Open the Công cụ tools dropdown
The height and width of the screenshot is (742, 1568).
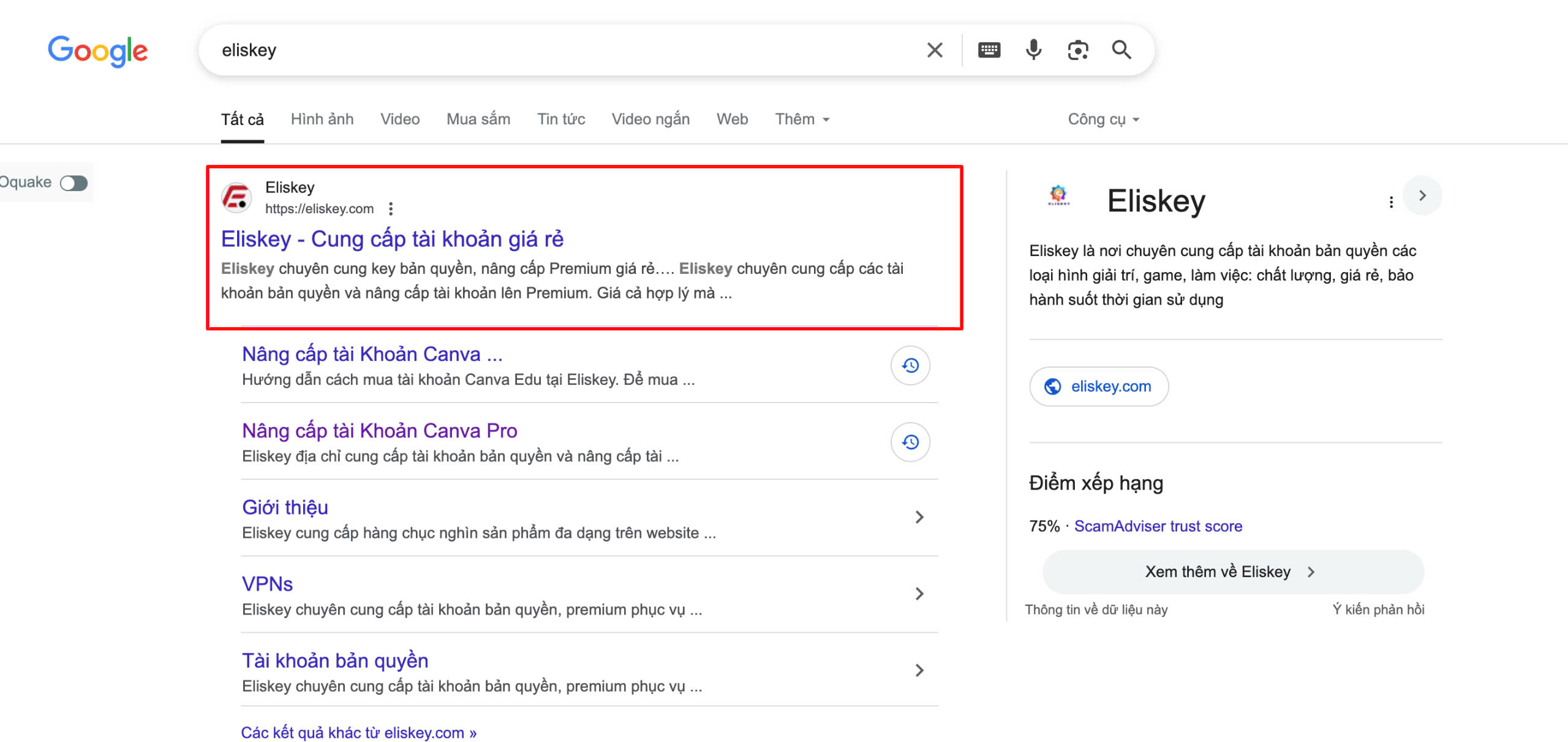click(x=1104, y=119)
